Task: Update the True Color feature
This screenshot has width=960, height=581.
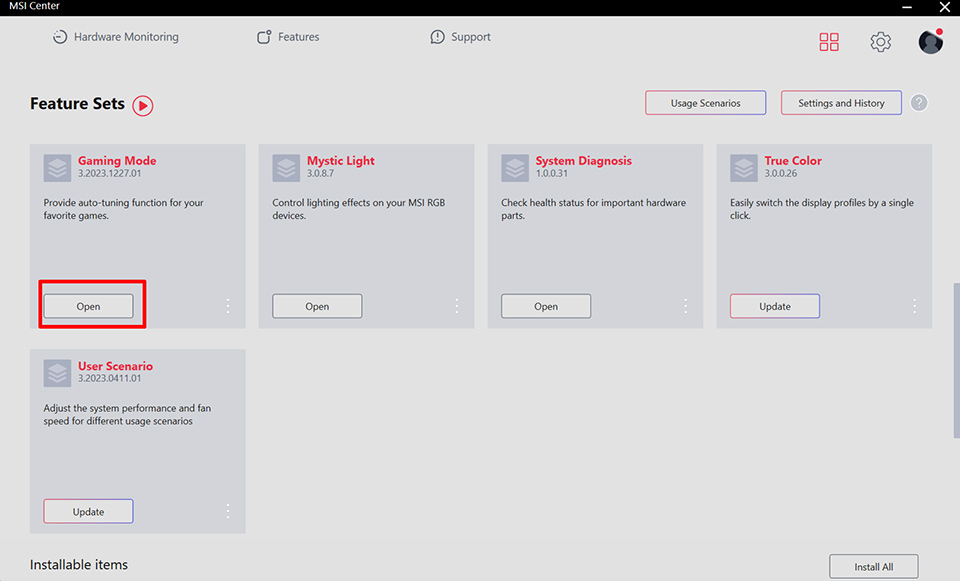Action: [775, 306]
